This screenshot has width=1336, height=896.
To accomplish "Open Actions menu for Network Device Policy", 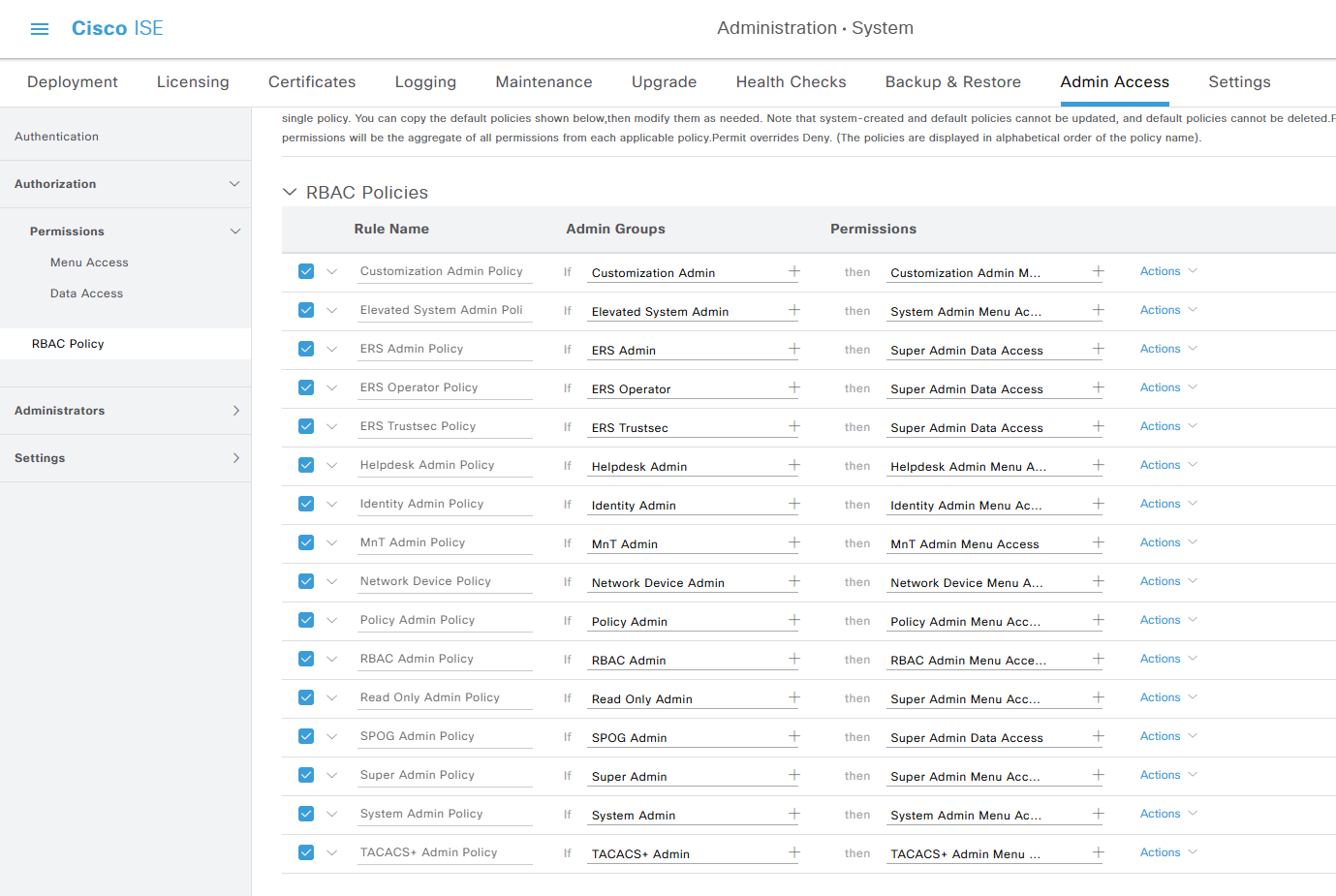I will pyautogui.click(x=1168, y=581).
